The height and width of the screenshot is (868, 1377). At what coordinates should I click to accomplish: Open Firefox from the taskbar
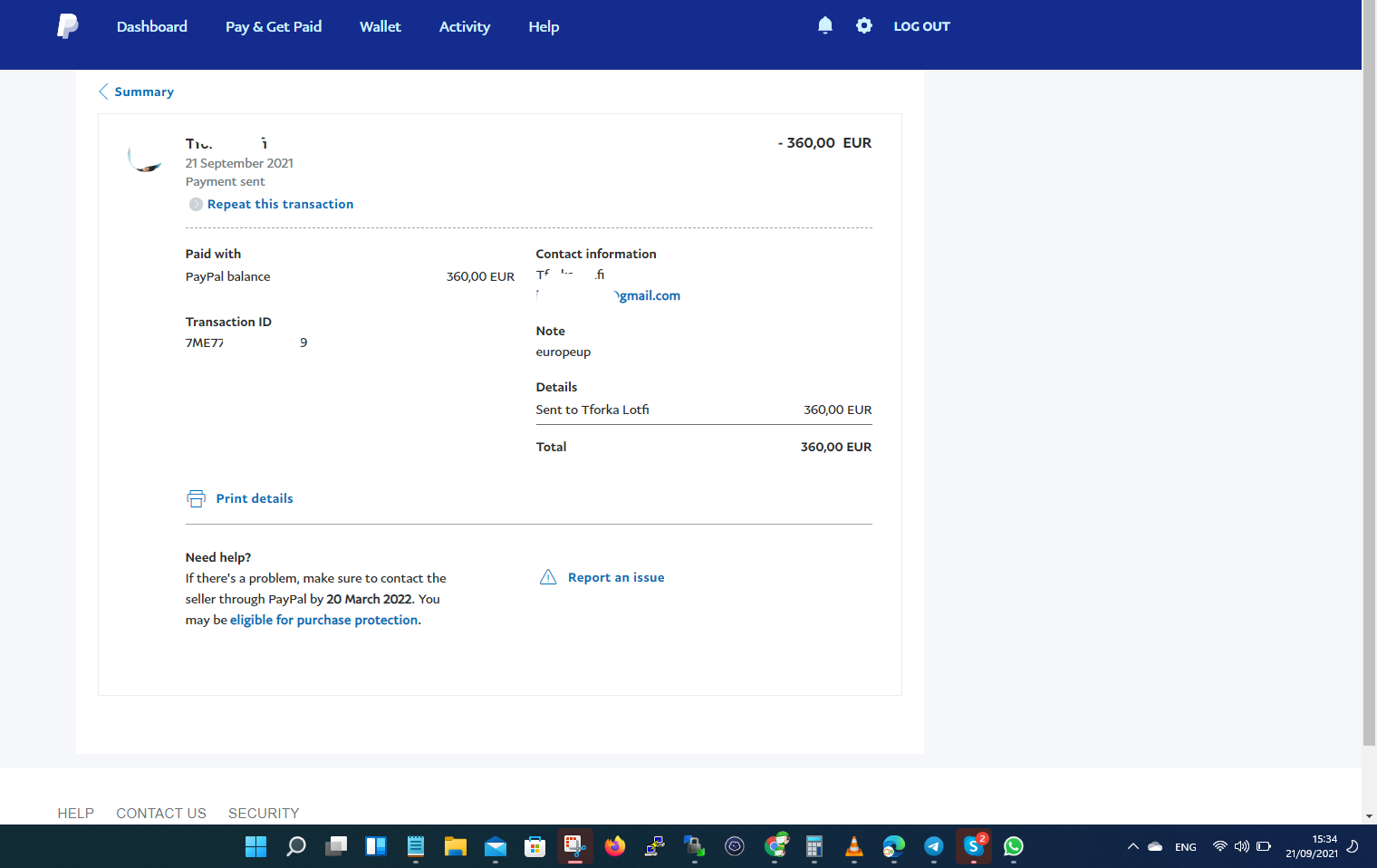click(615, 846)
